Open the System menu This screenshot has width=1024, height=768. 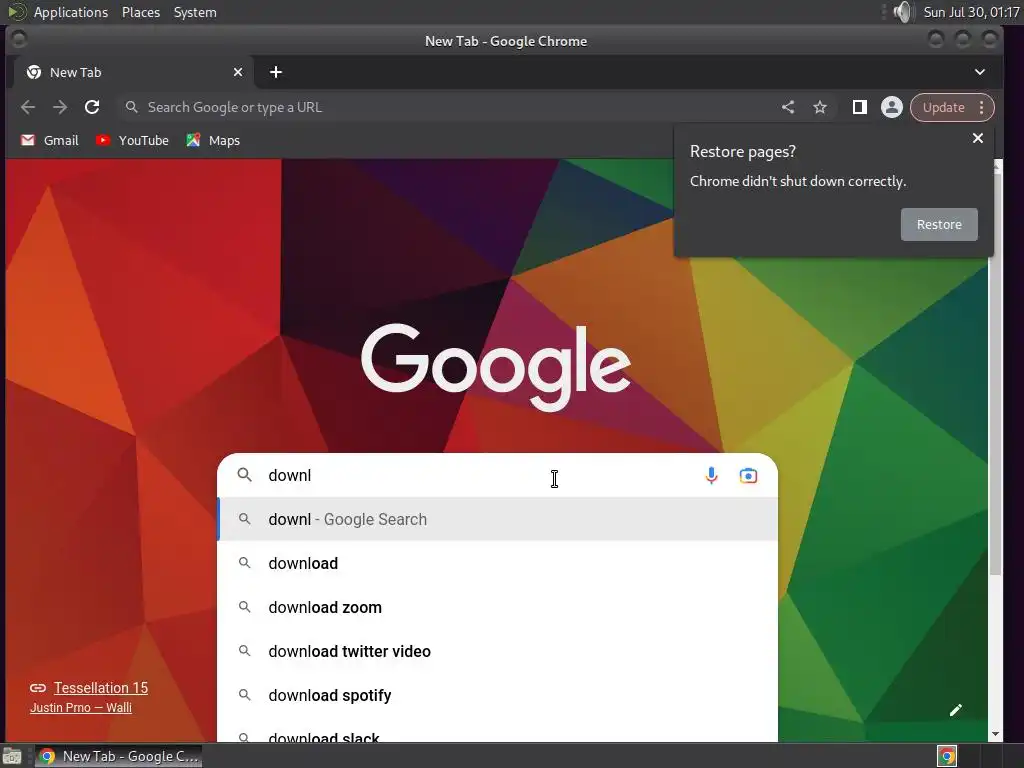(195, 12)
